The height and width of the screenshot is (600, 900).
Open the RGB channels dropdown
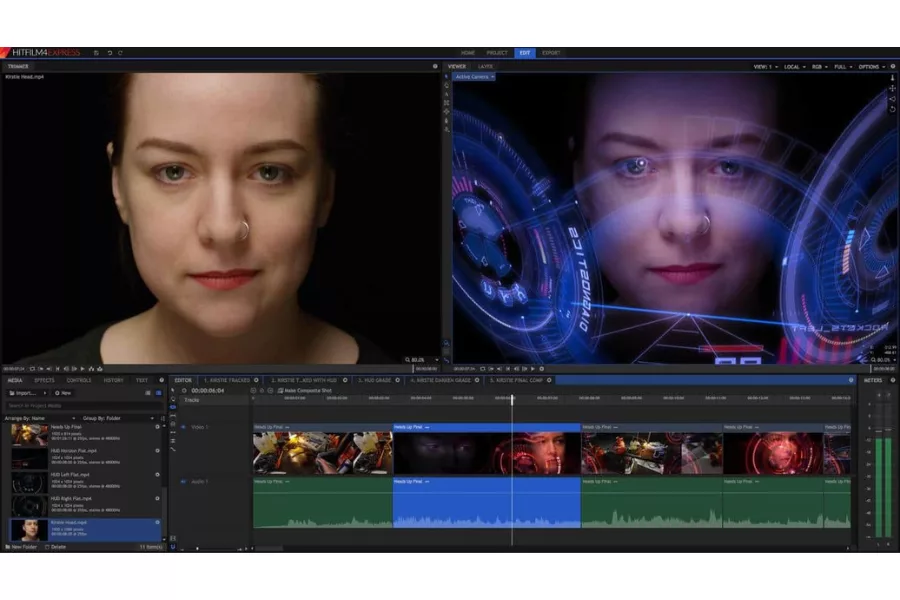pos(819,67)
